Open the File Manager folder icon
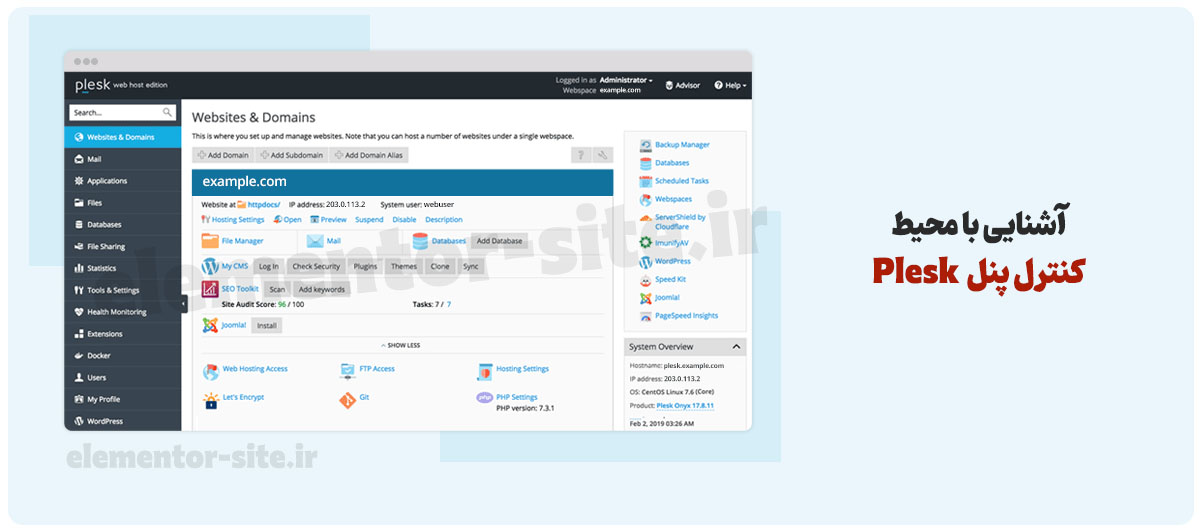 coord(210,241)
